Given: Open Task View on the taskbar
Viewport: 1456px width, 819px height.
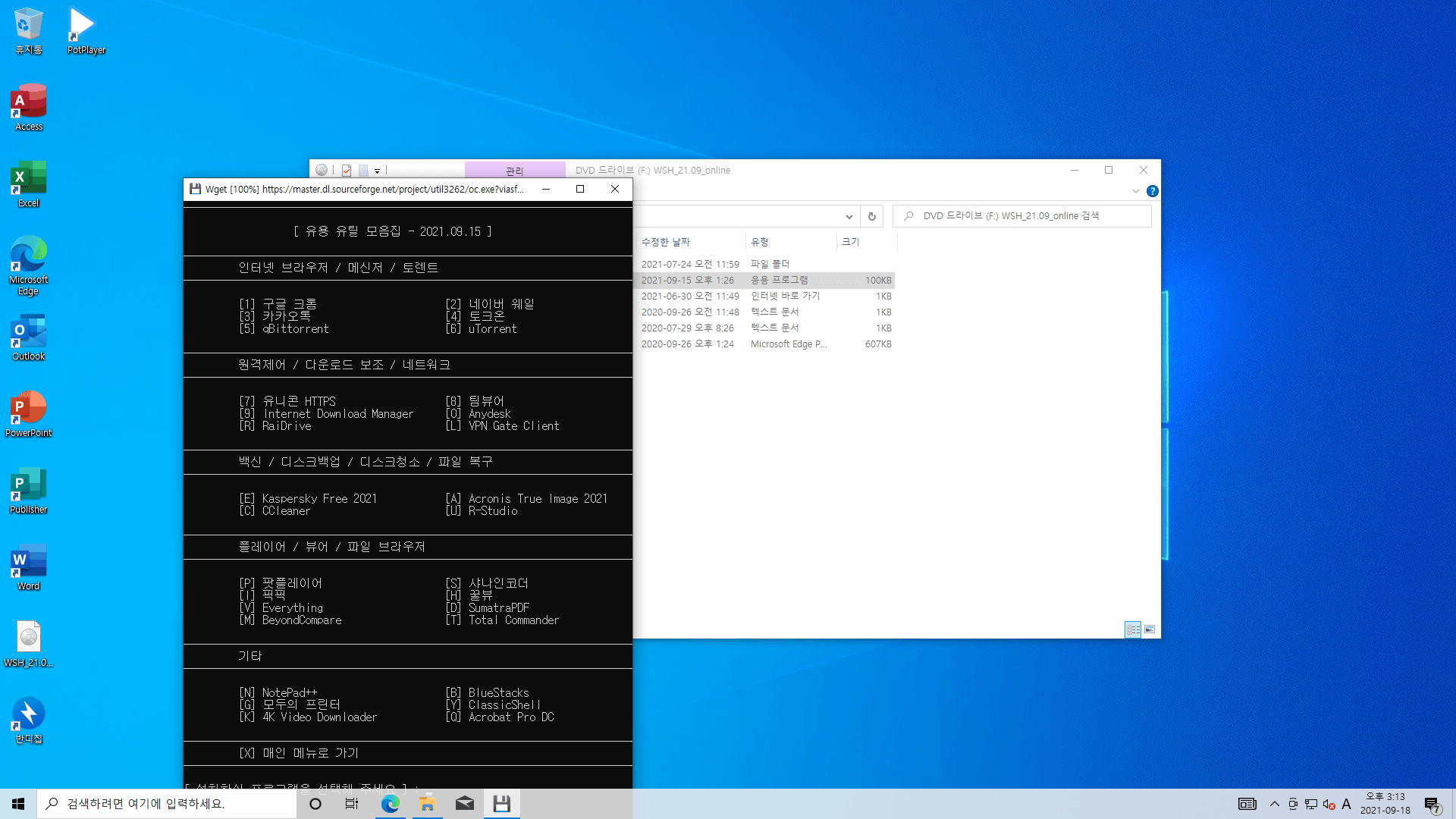Looking at the screenshot, I should point(352,804).
